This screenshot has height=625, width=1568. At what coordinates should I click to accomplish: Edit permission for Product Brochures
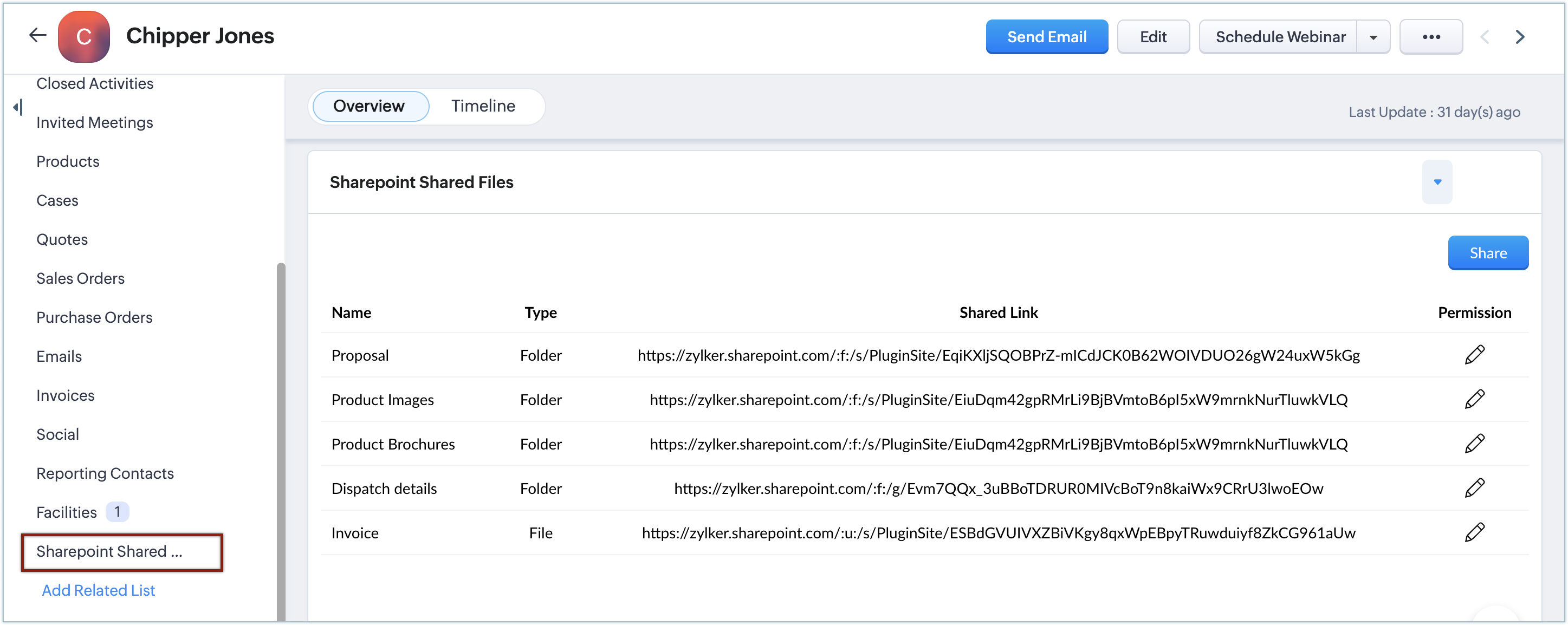coord(1474,444)
